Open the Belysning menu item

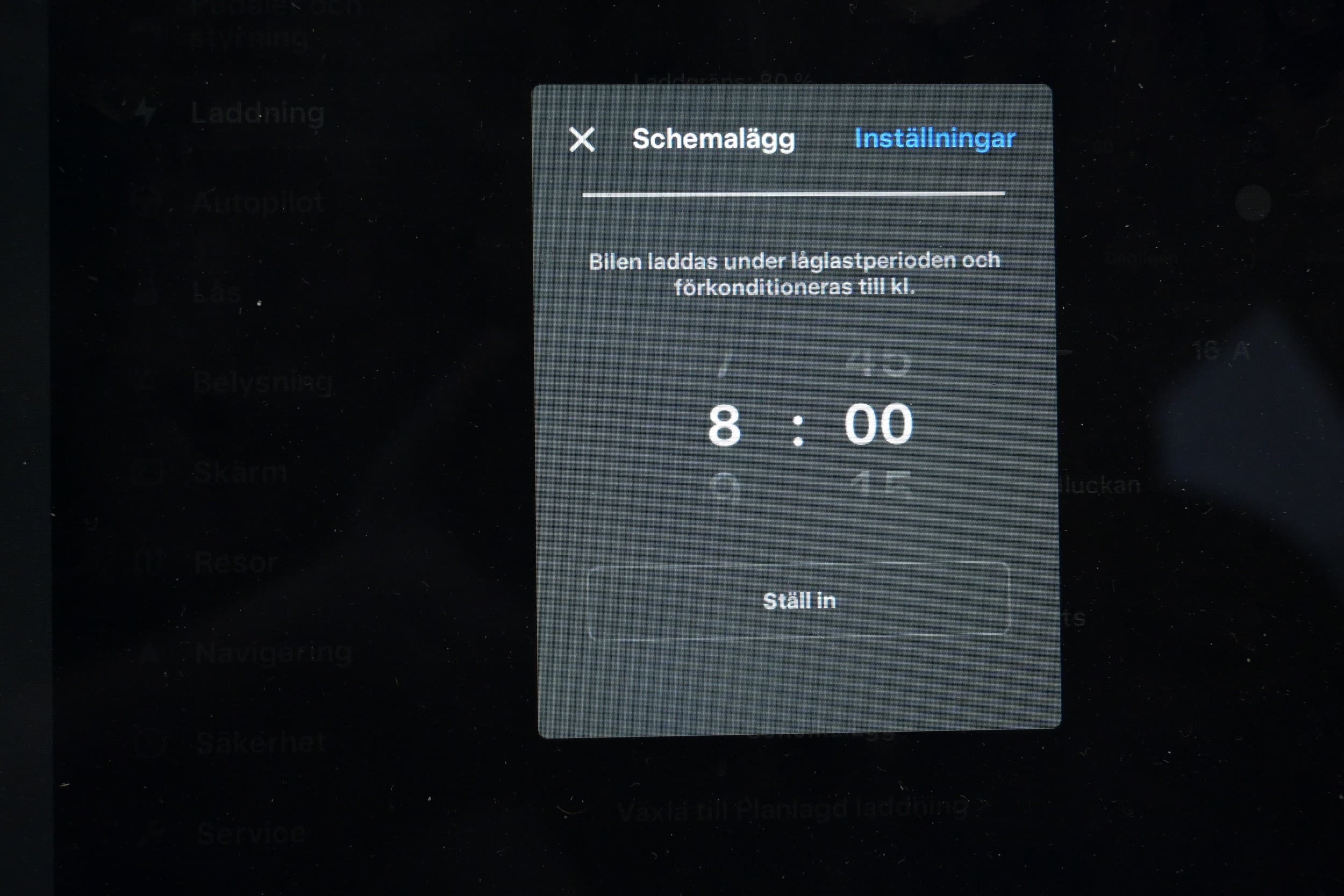tap(263, 382)
